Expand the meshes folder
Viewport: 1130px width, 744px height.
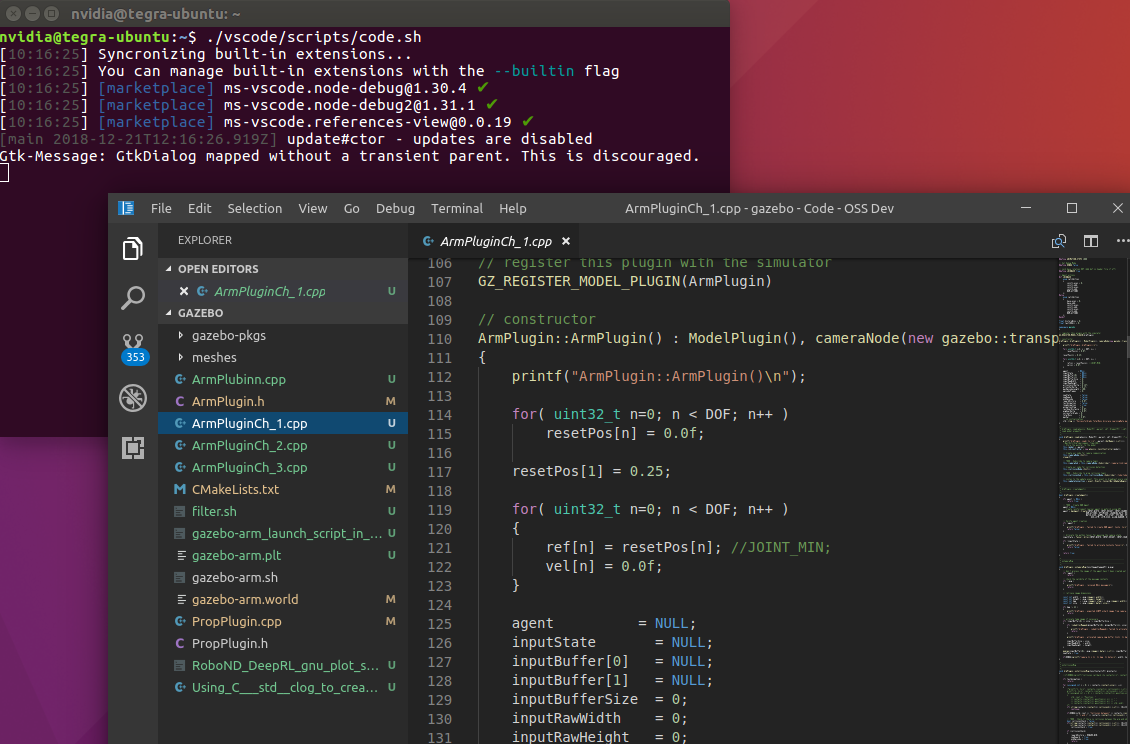[181, 358]
